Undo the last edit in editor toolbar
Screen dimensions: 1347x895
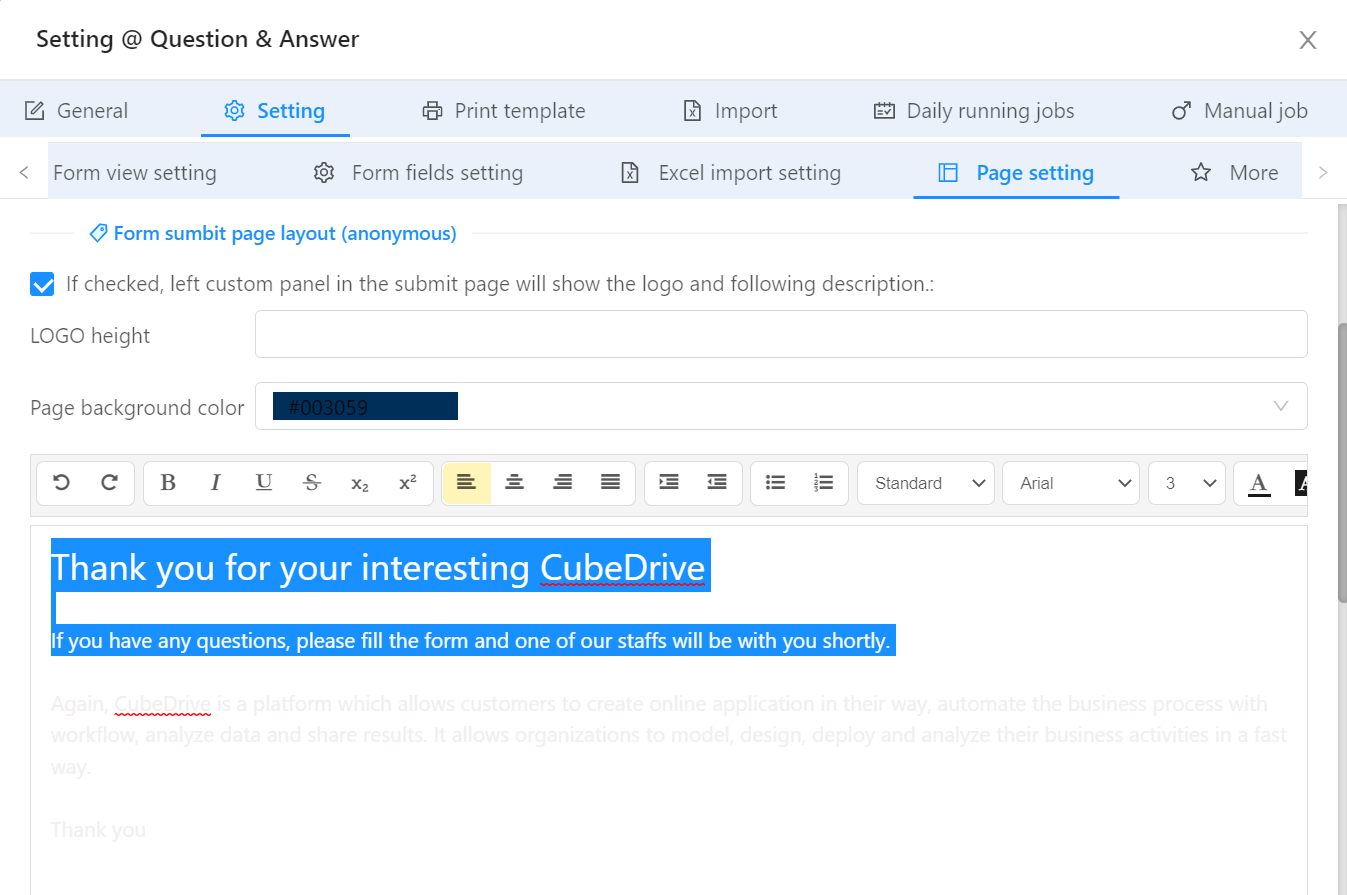coord(62,483)
